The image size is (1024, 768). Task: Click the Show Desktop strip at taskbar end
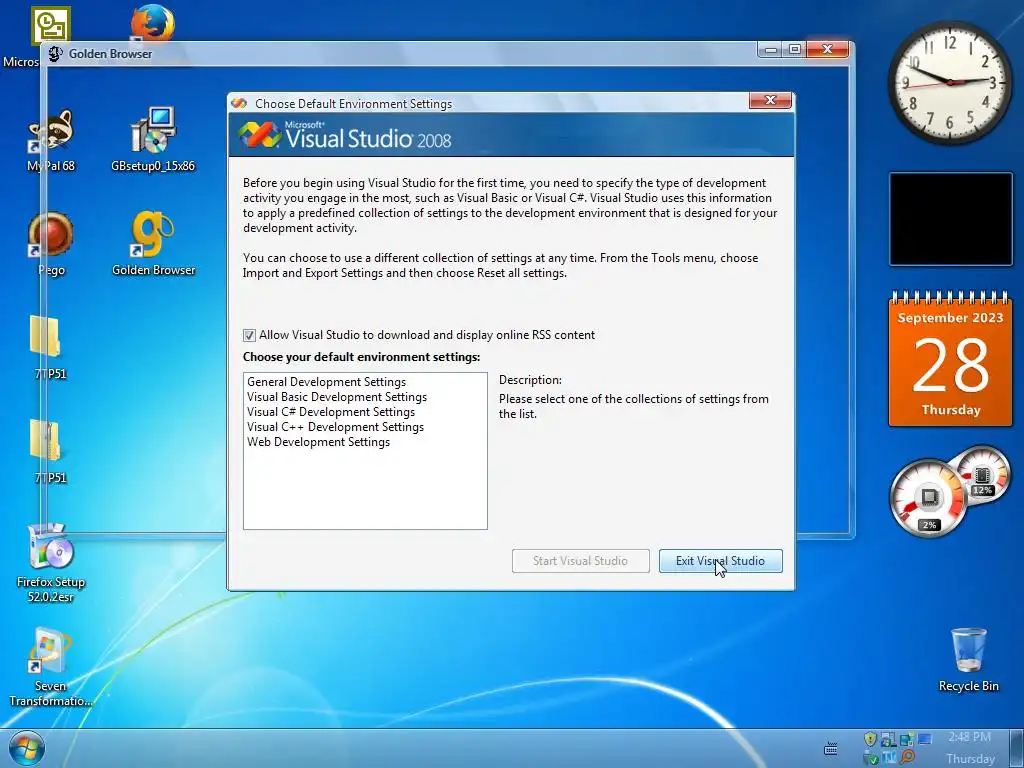pos(1016,748)
